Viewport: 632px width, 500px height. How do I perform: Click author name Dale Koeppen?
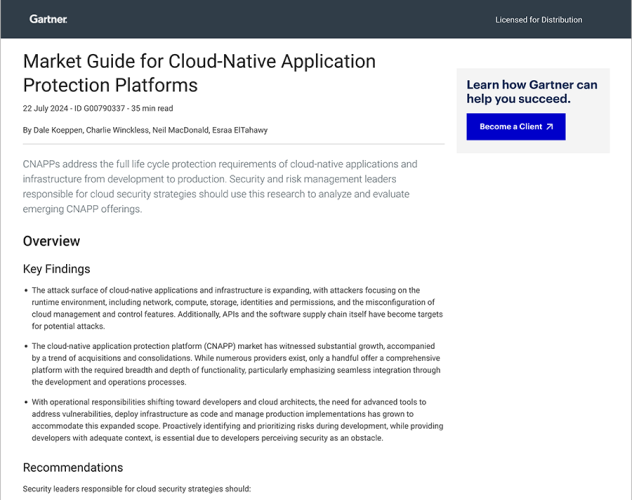pos(58,130)
